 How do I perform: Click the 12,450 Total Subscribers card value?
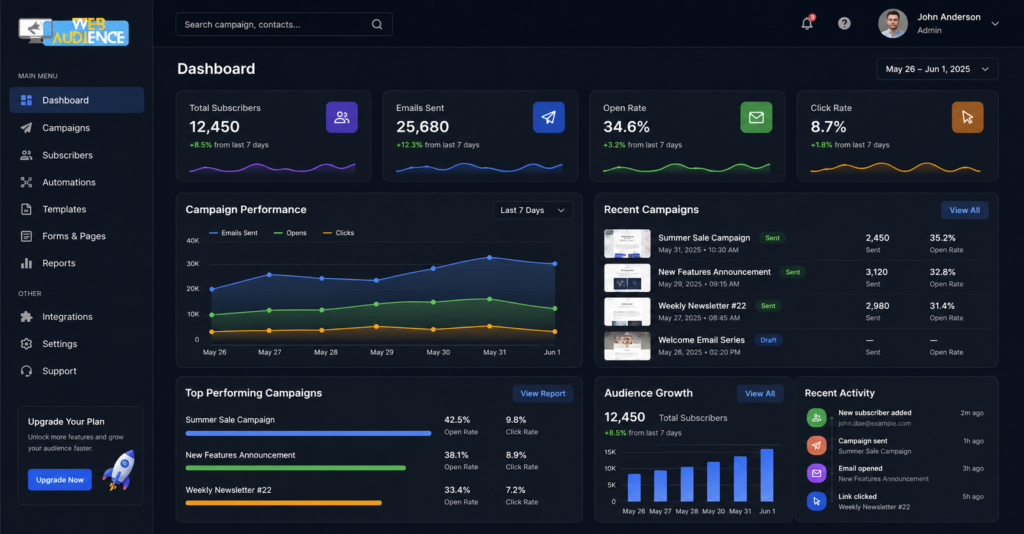tap(214, 127)
